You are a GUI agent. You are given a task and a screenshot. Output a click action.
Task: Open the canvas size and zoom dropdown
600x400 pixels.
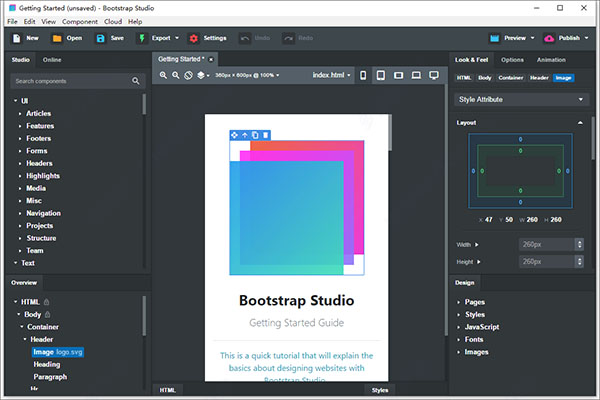pyautogui.click(x=247, y=75)
